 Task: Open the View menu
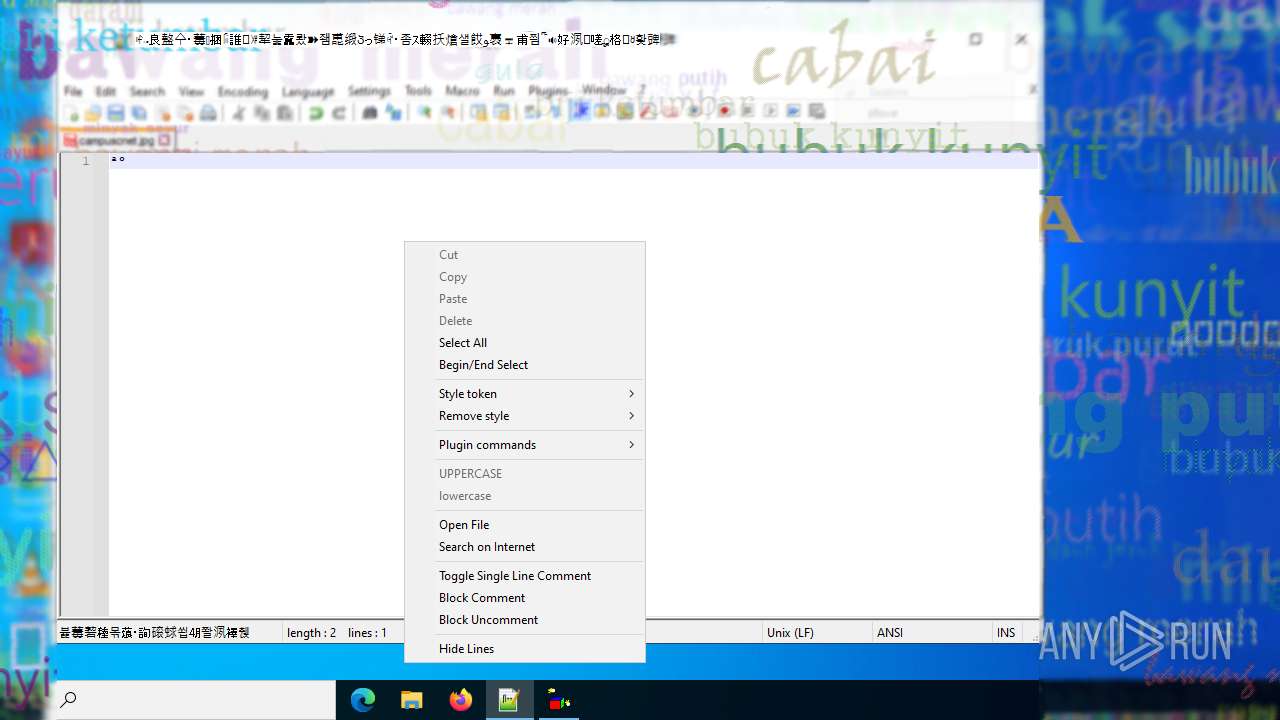[x=191, y=91]
